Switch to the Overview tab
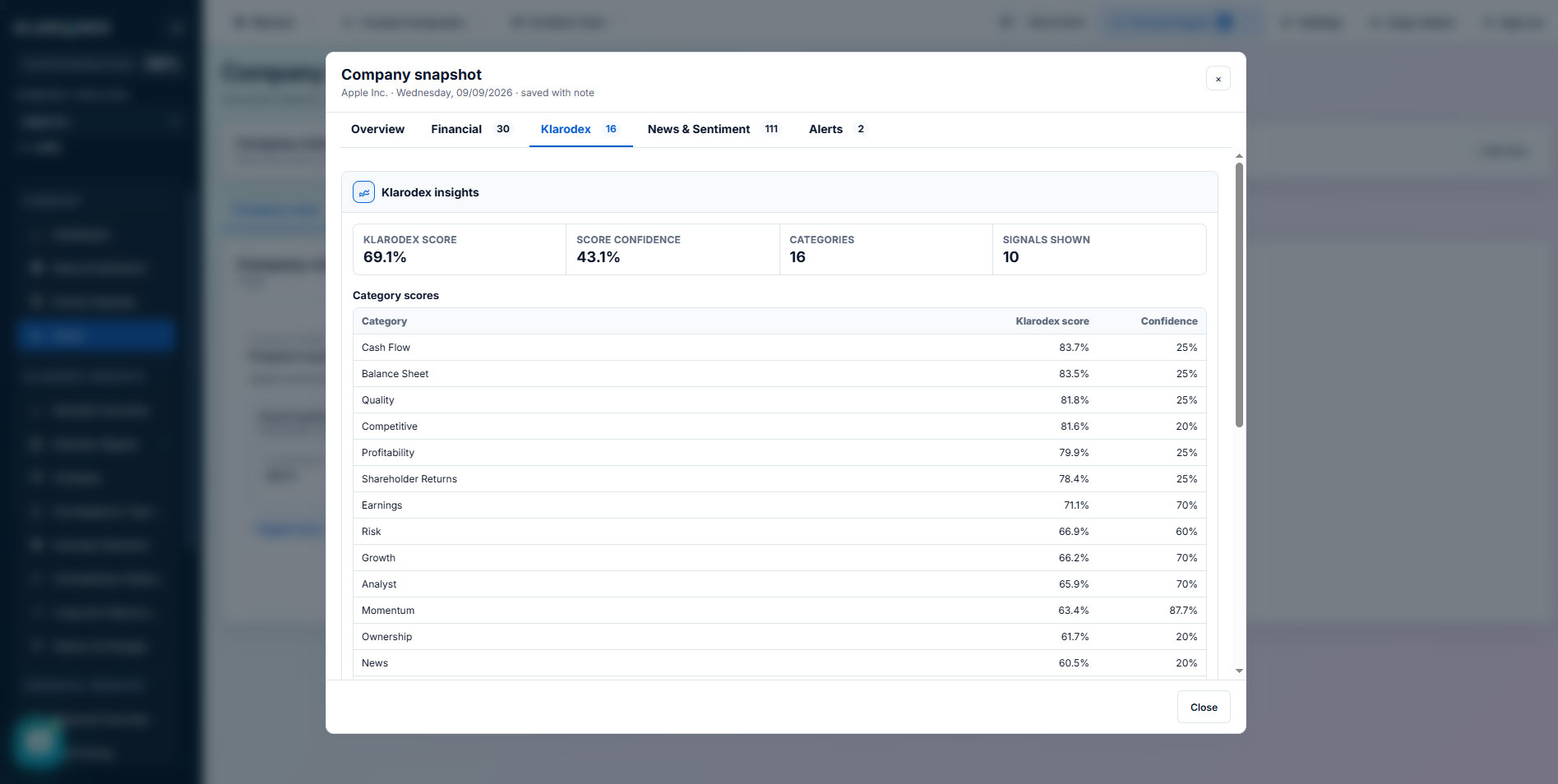The image size is (1558, 784). [x=377, y=129]
